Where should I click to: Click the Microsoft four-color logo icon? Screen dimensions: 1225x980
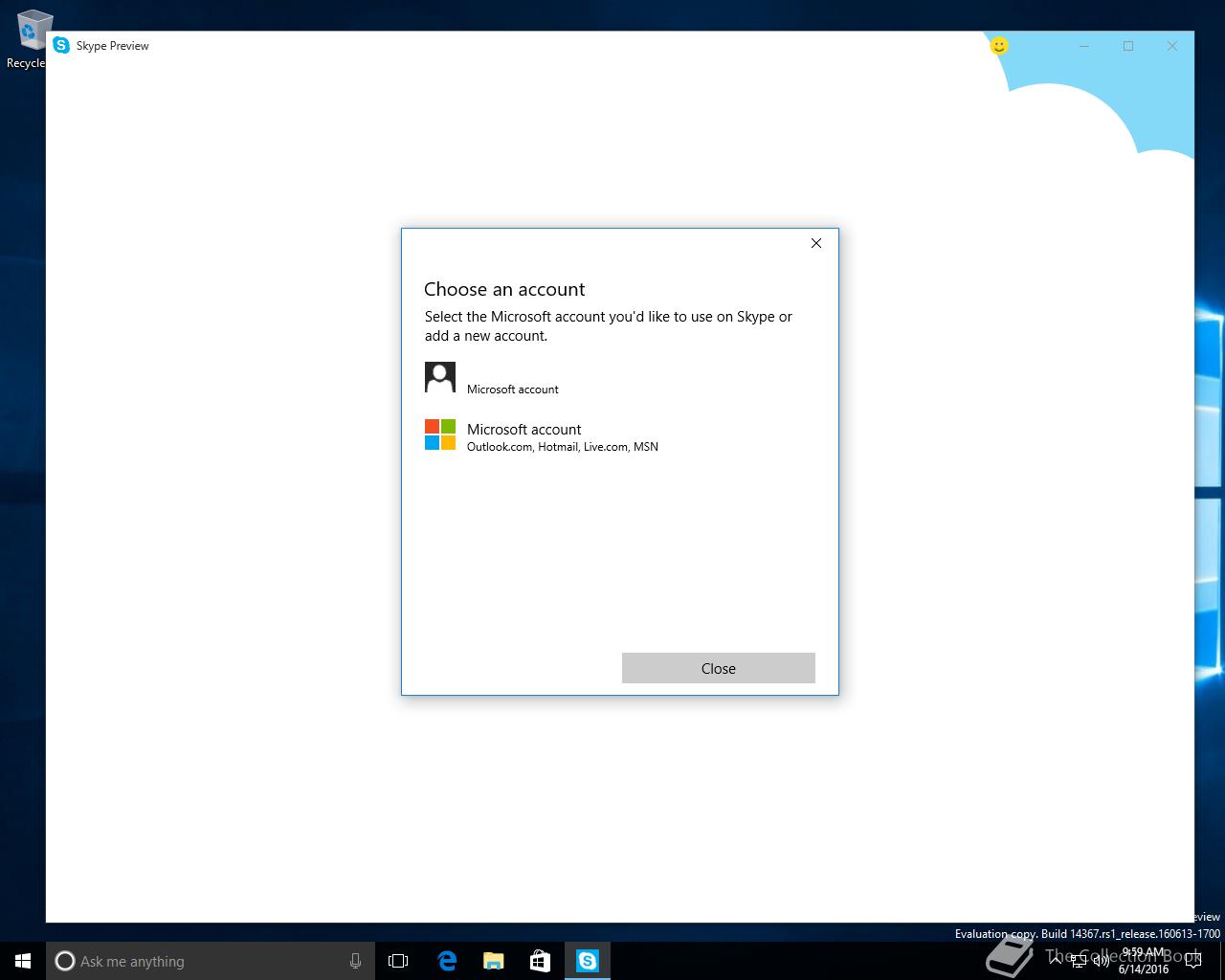click(440, 434)
